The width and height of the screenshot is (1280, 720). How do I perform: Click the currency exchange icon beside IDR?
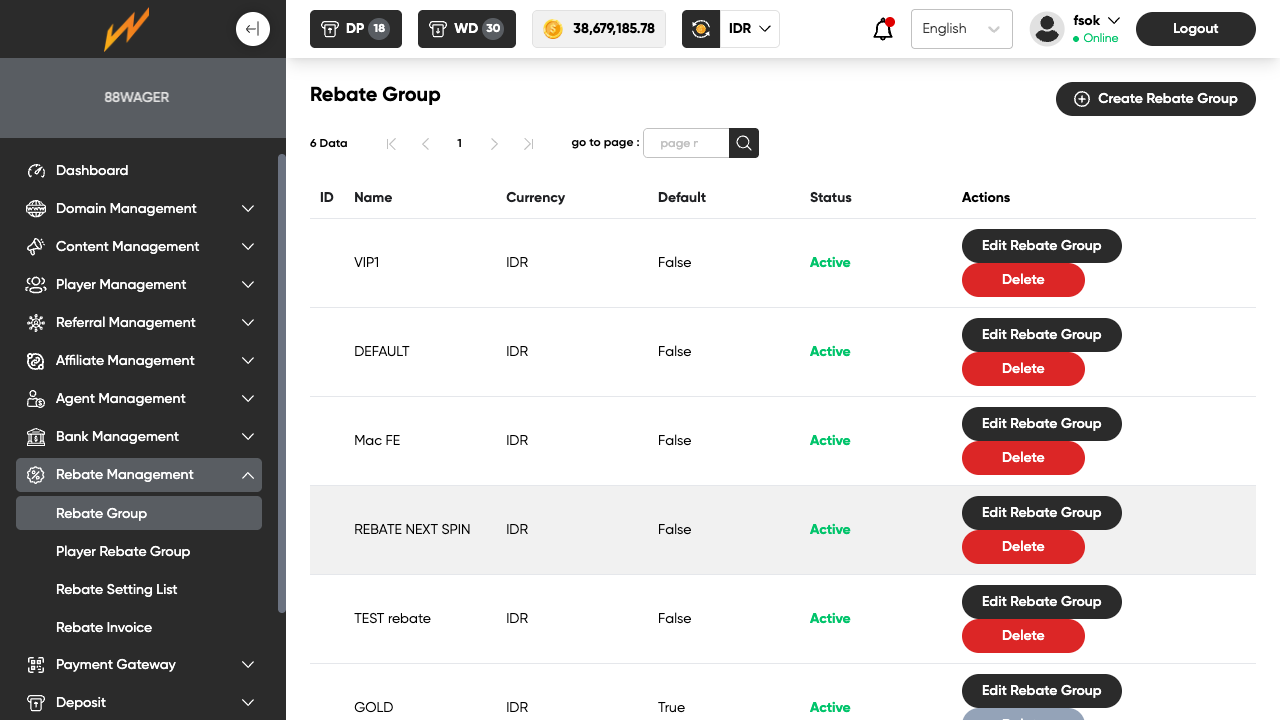click(x=701, y=29)
